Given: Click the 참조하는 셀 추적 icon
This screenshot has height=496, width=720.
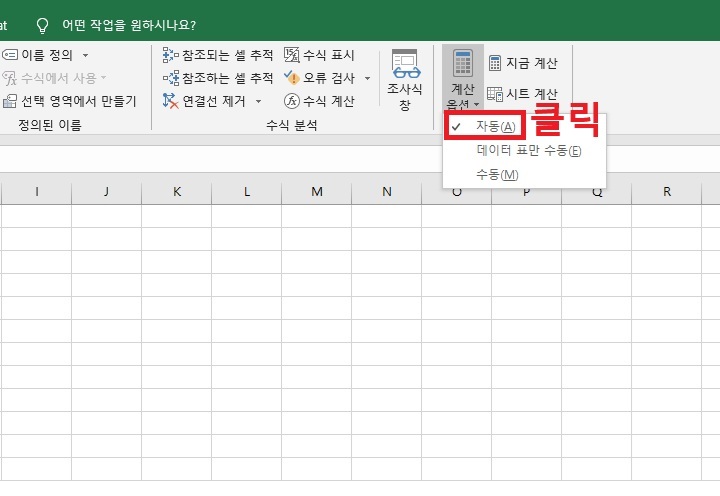Looking at the screenshot, I should (x=170, y=78).
